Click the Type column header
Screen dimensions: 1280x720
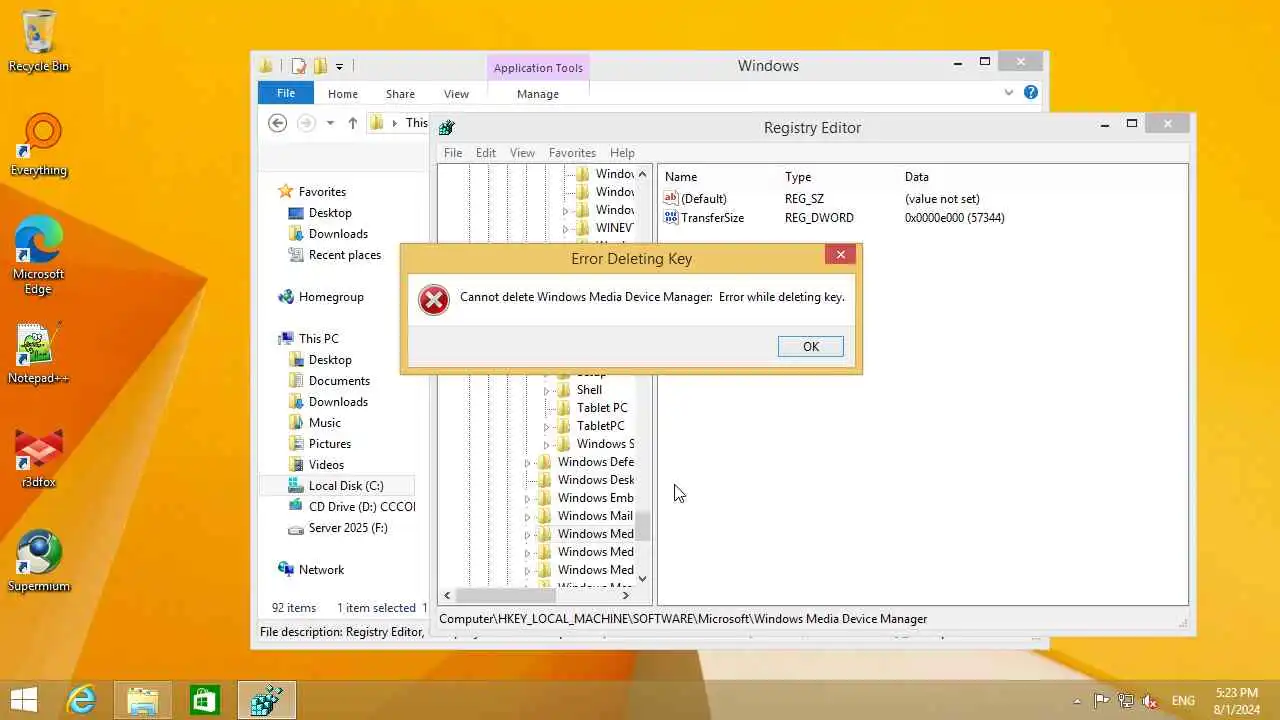coord(798,177)
